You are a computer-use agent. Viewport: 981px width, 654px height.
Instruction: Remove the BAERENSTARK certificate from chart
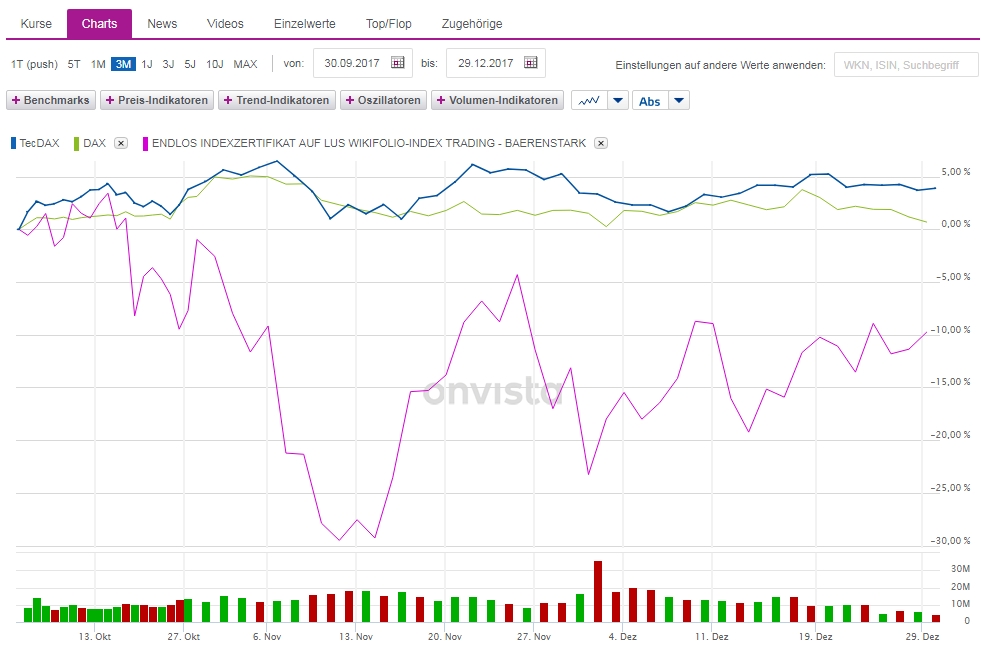[601, 143]
